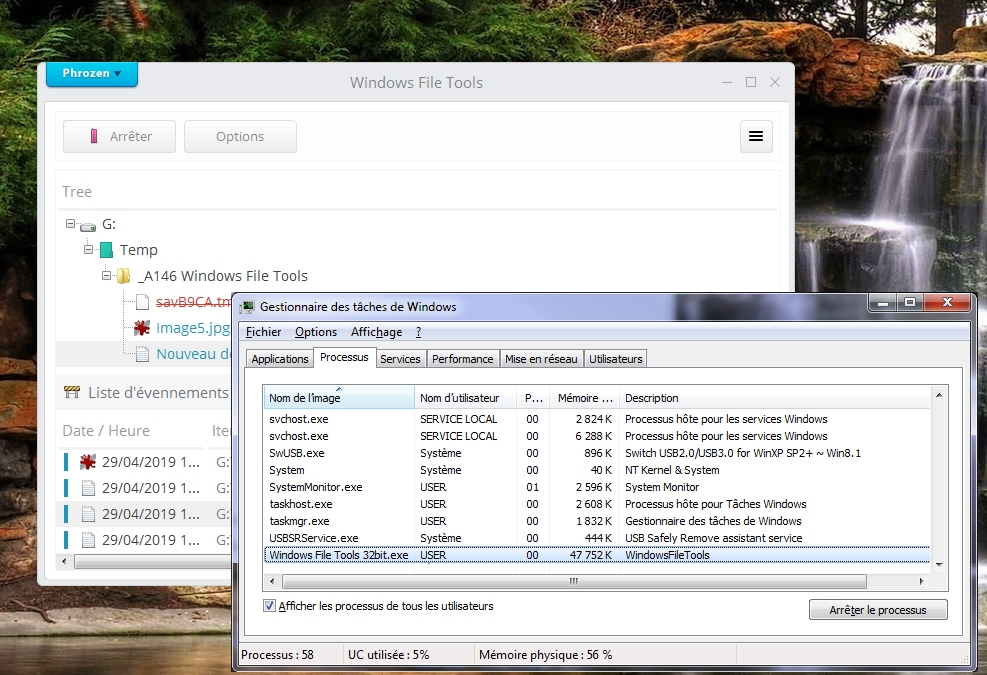Open the Fichier menu in Task Manager
This screenshot has height=675, width=987.
coord(263,332)
